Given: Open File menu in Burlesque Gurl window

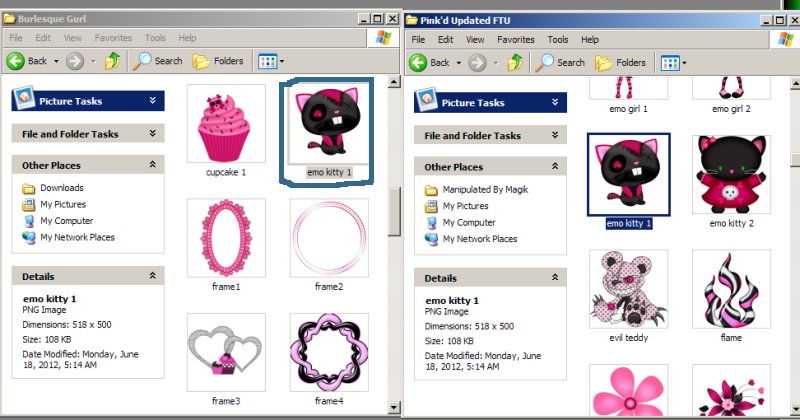Looking at the screenshot, I should pos(16,38).
